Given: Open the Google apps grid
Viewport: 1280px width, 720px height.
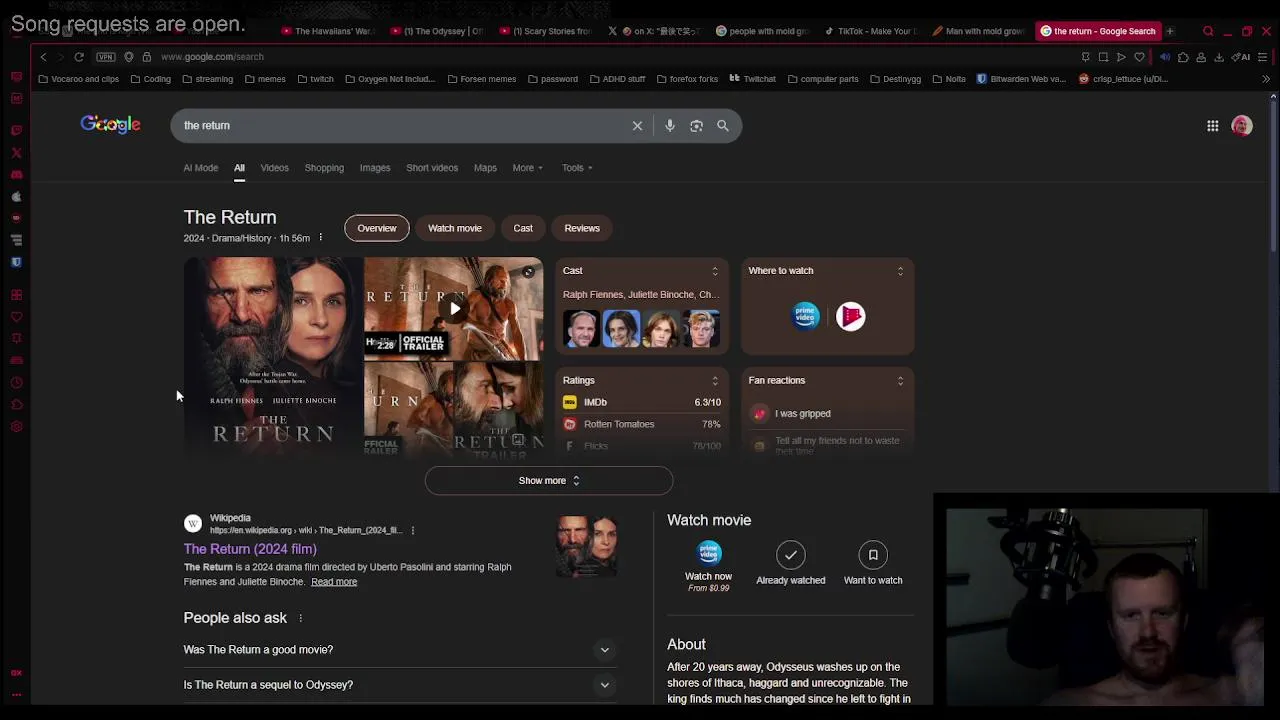Looking at the screenshot, I should tap(1212, 126).
